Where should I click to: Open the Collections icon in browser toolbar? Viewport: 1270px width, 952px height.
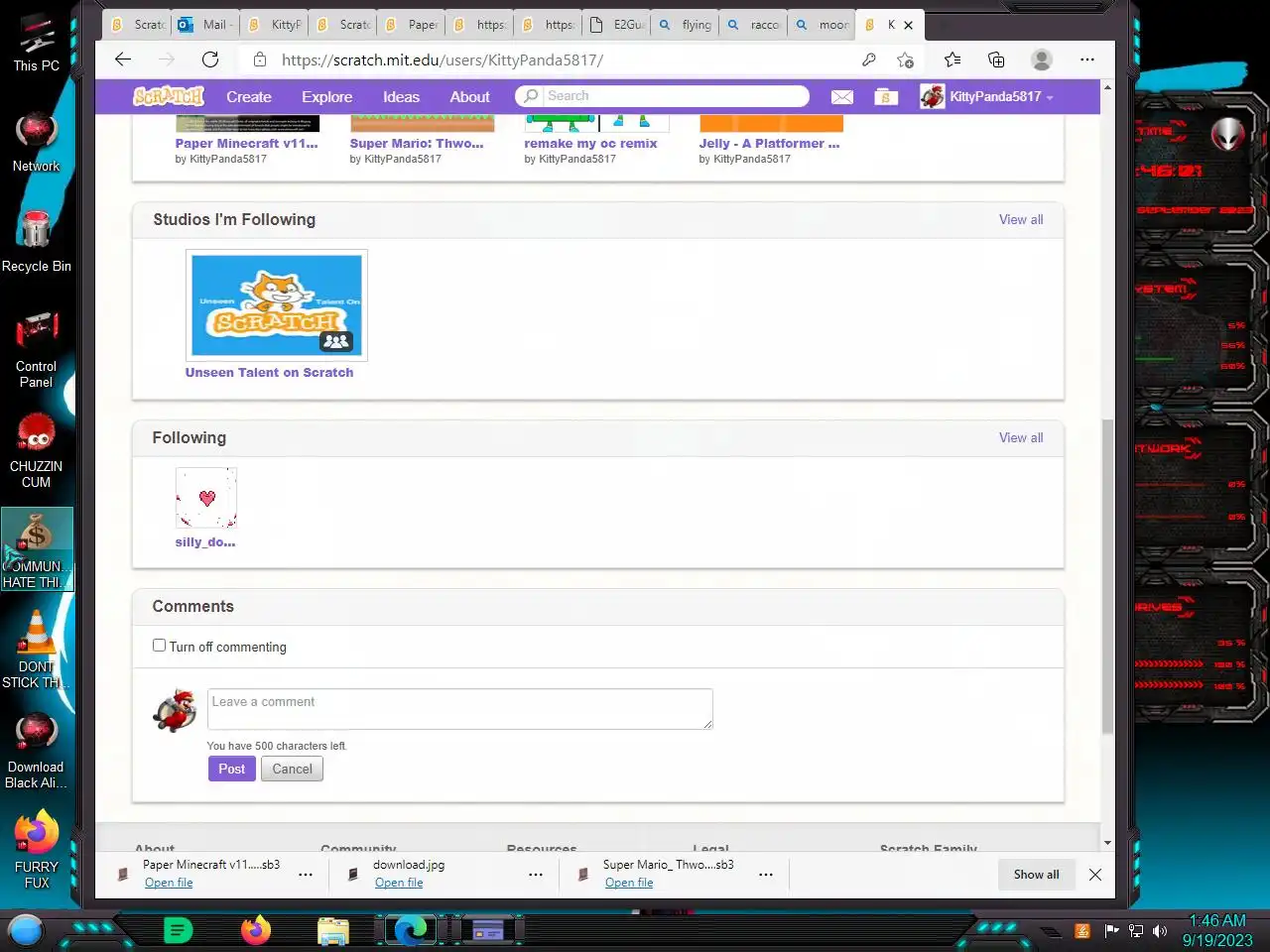[x=996, y=59]
